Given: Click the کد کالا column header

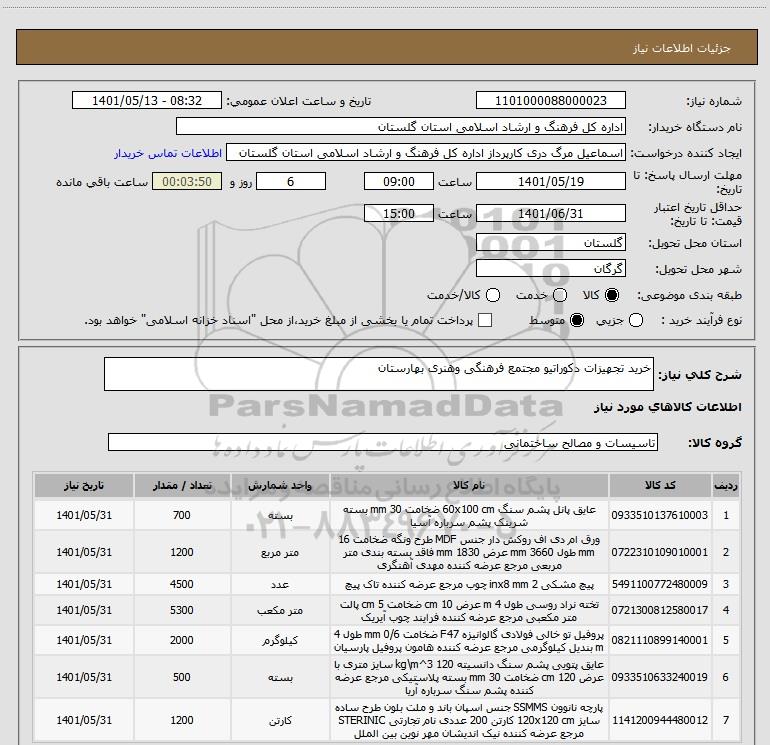Looking at the screenshot, I should [x=660, y=486].
